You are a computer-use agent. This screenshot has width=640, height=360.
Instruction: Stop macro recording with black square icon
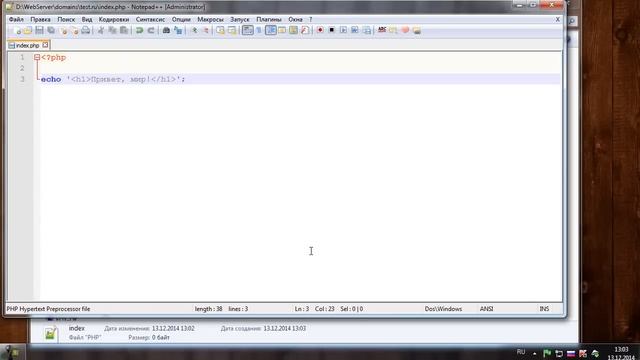pyautogui.click(x=332, y=30)
